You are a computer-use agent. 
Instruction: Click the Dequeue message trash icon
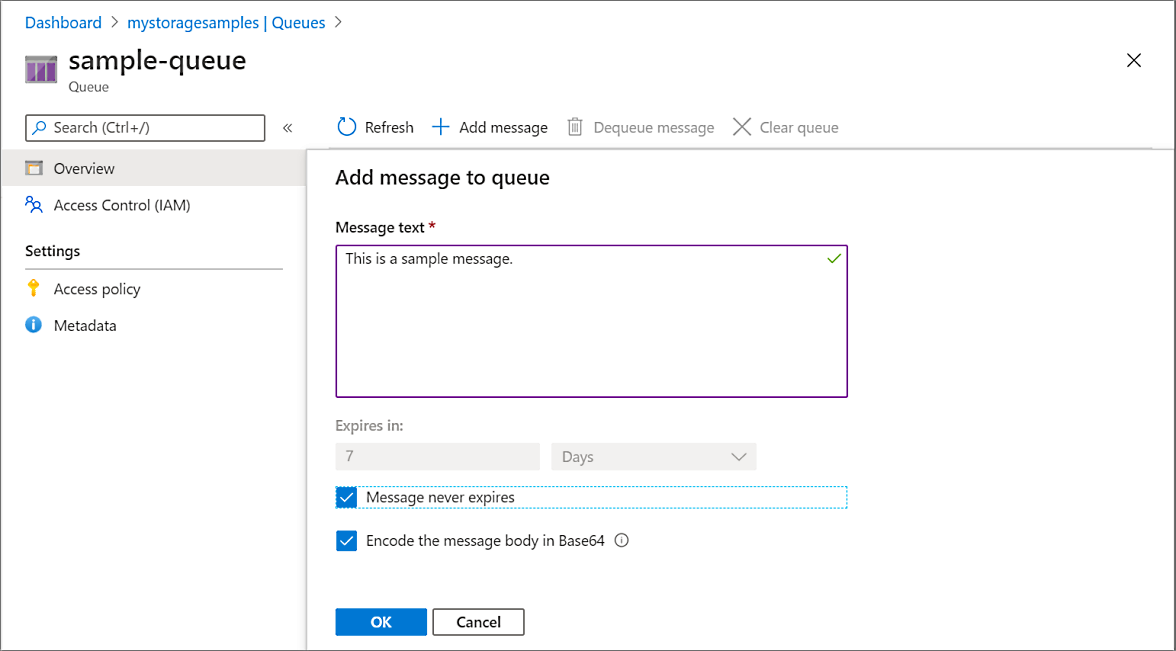pyautogui.click(x=574, y=127)
